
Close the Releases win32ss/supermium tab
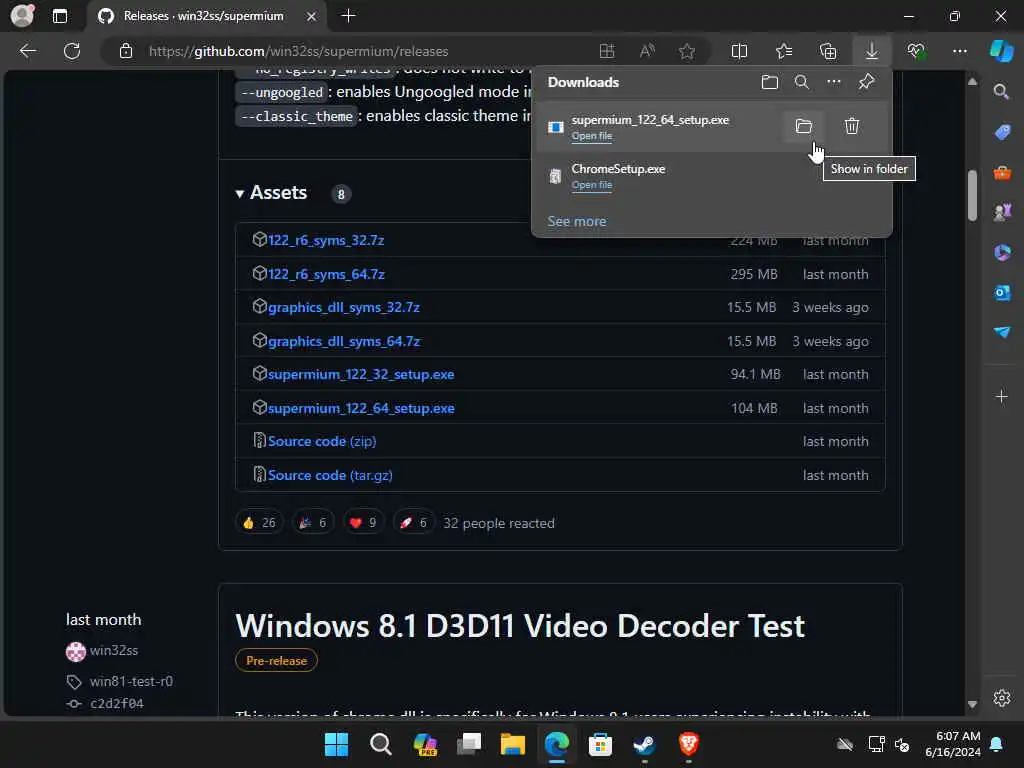[312, 16]
